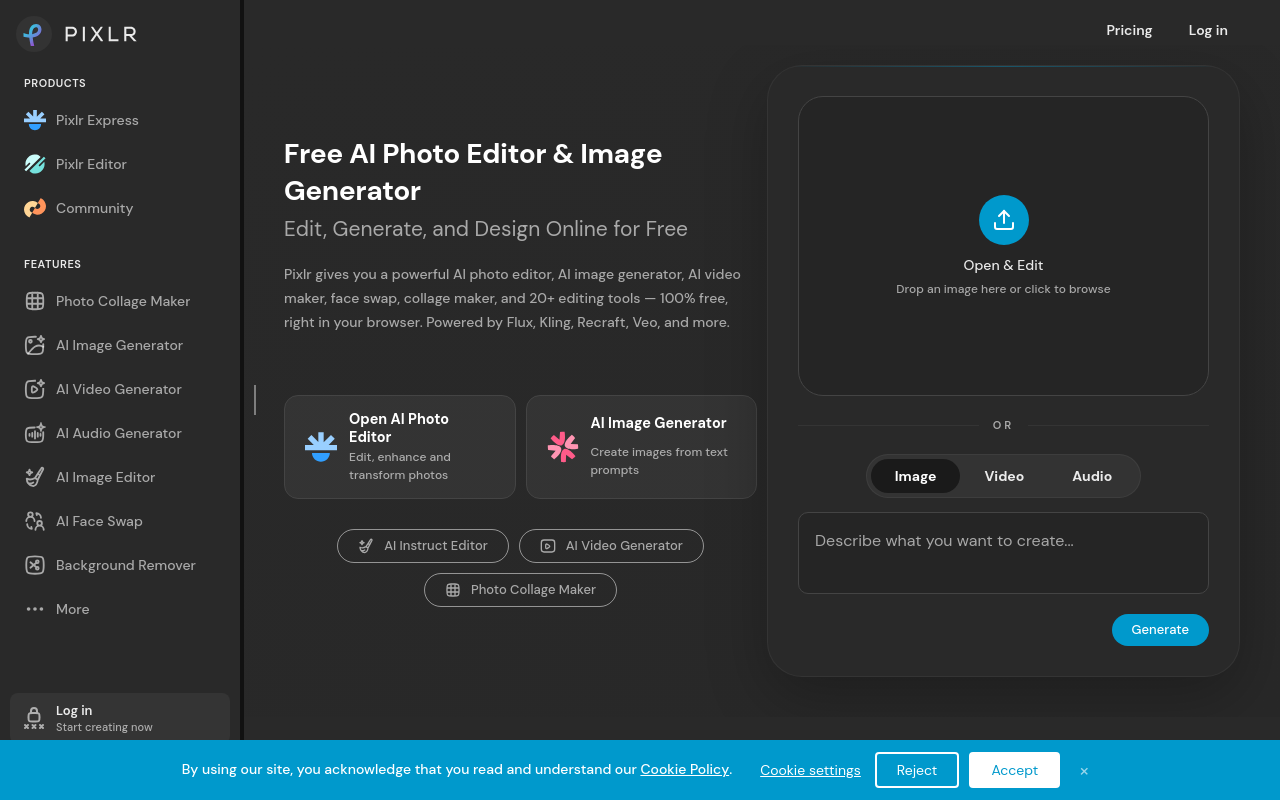This screenshot has width=1280, height=800.
Task: Choose the AI Image Editor brush icon
Action: pos(35,477)
